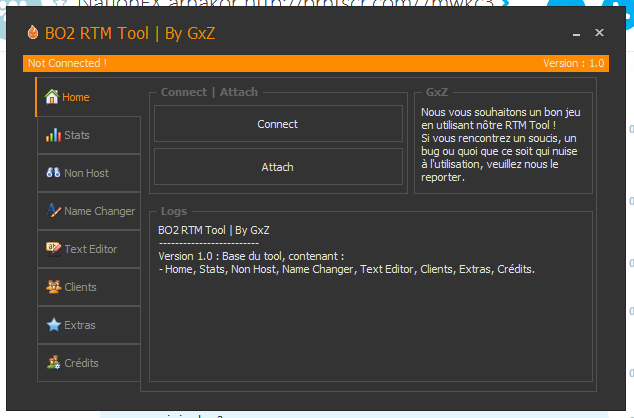This screenshot has height=418, width=634.
Task: Click the GxZ group box label
Action: coord(437,92)
